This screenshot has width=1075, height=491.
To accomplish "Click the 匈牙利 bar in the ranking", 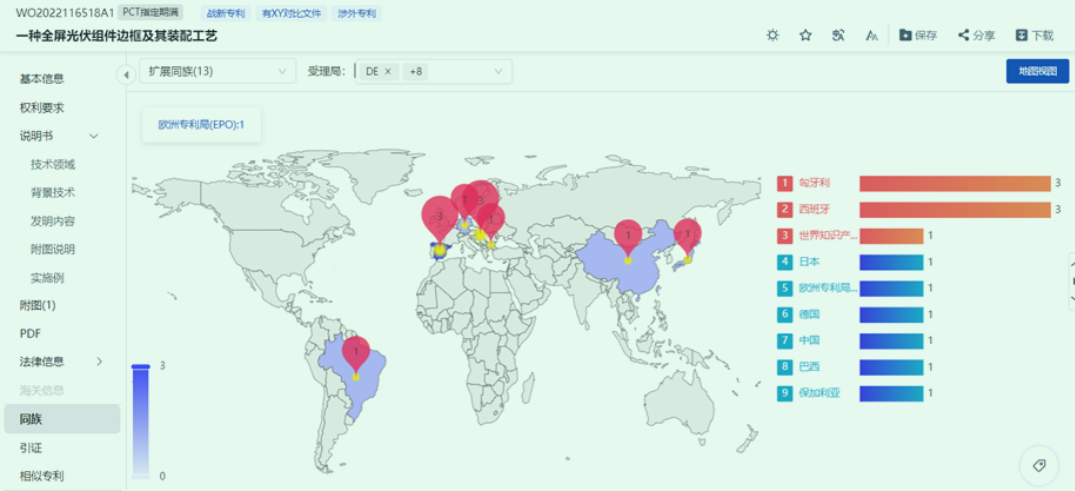I will (x=954, y=183).
